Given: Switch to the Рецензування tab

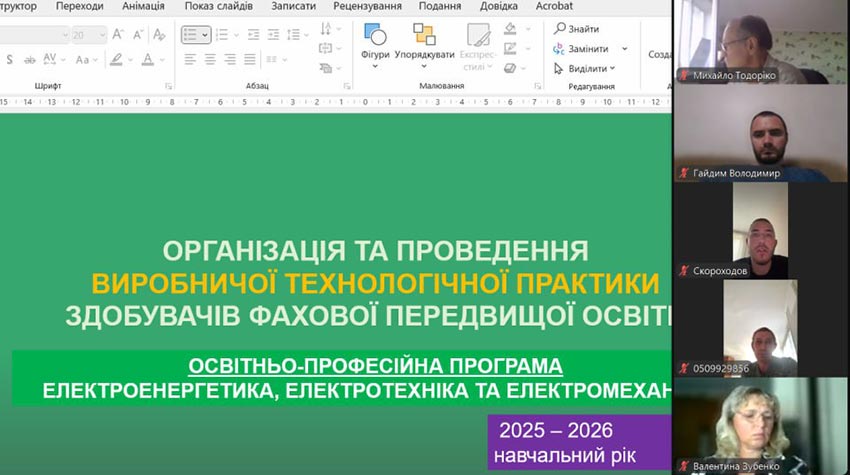Looking at the screenshot, I should point(368,6).
